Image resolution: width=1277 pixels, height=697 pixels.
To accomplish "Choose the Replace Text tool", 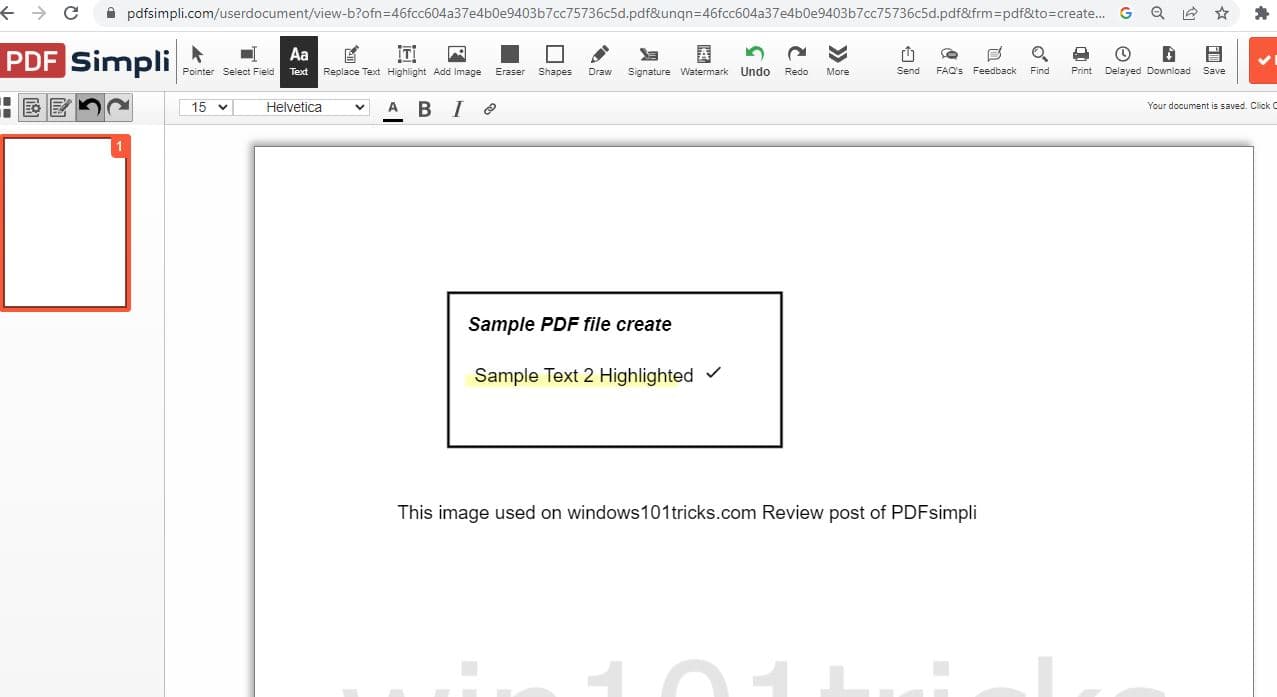I will pos(351,60).
